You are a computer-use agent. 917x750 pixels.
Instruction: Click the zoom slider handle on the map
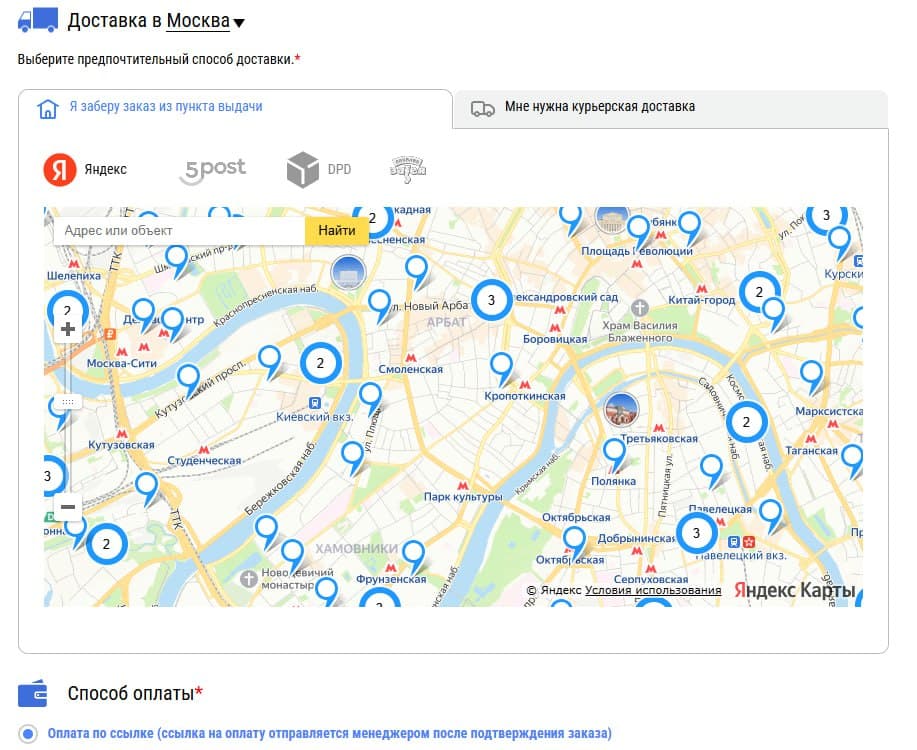click(x=66, y=401)
